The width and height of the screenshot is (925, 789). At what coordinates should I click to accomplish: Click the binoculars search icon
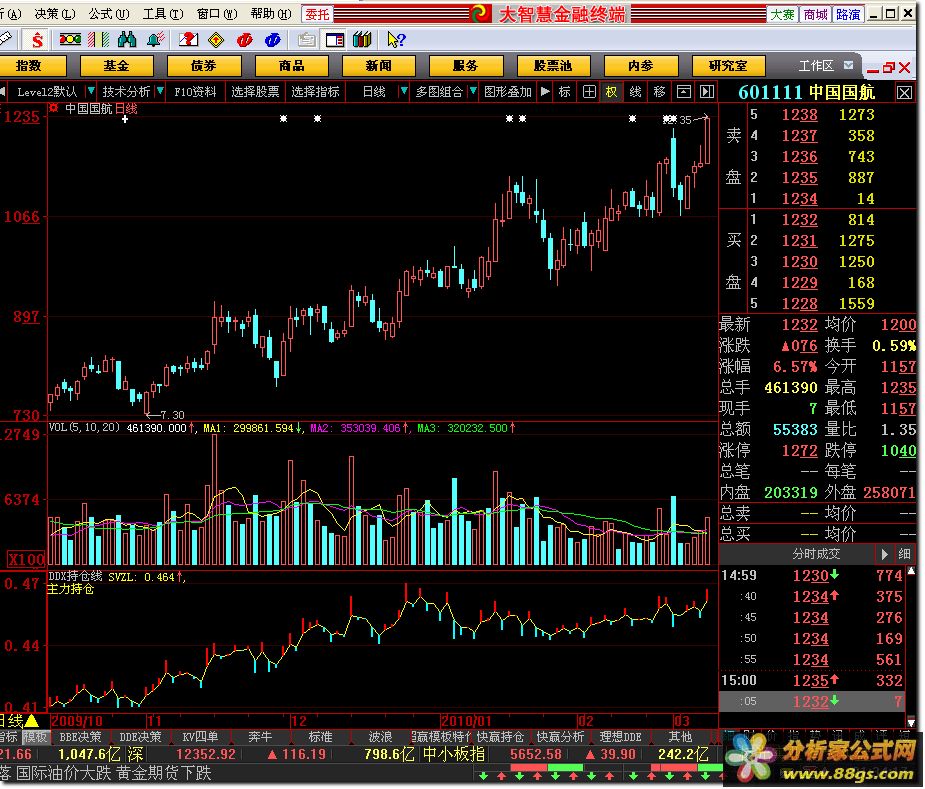(x=127, y=40)
